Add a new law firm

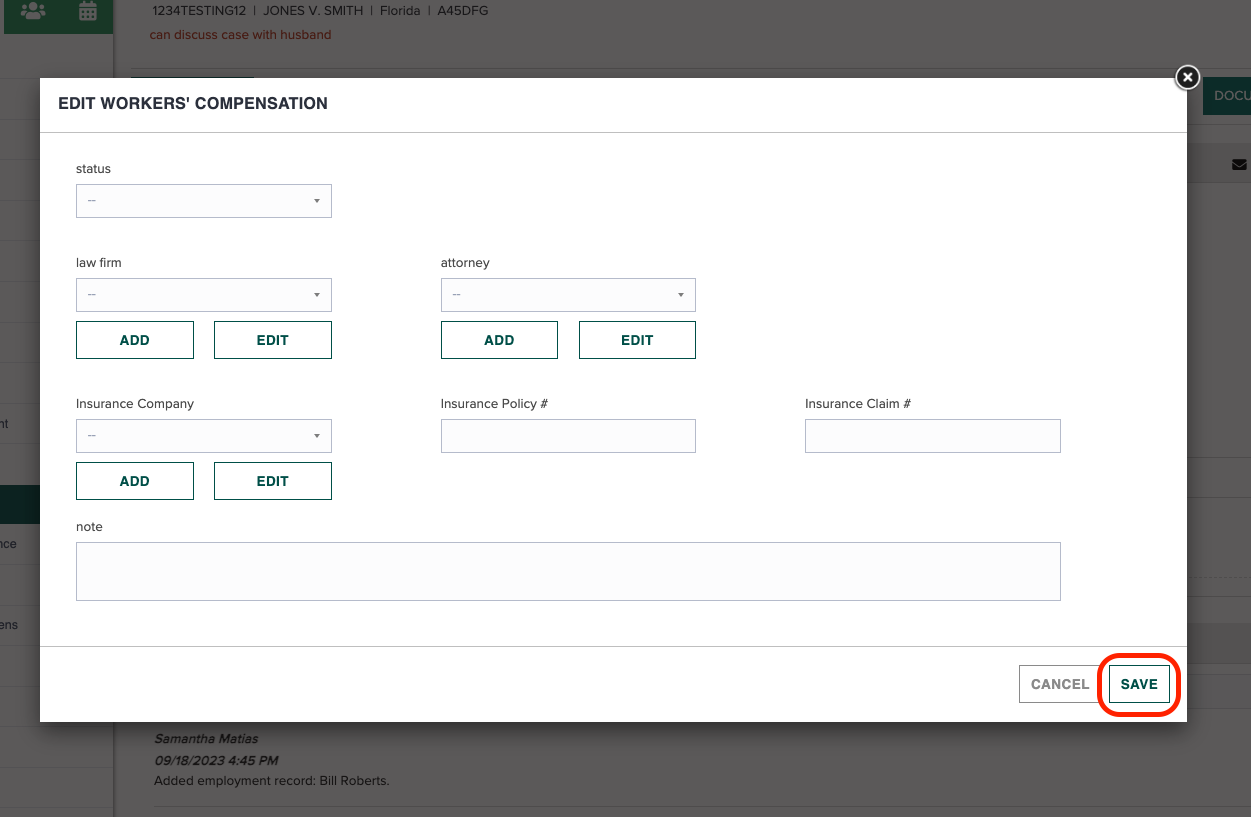coord(135,340)
